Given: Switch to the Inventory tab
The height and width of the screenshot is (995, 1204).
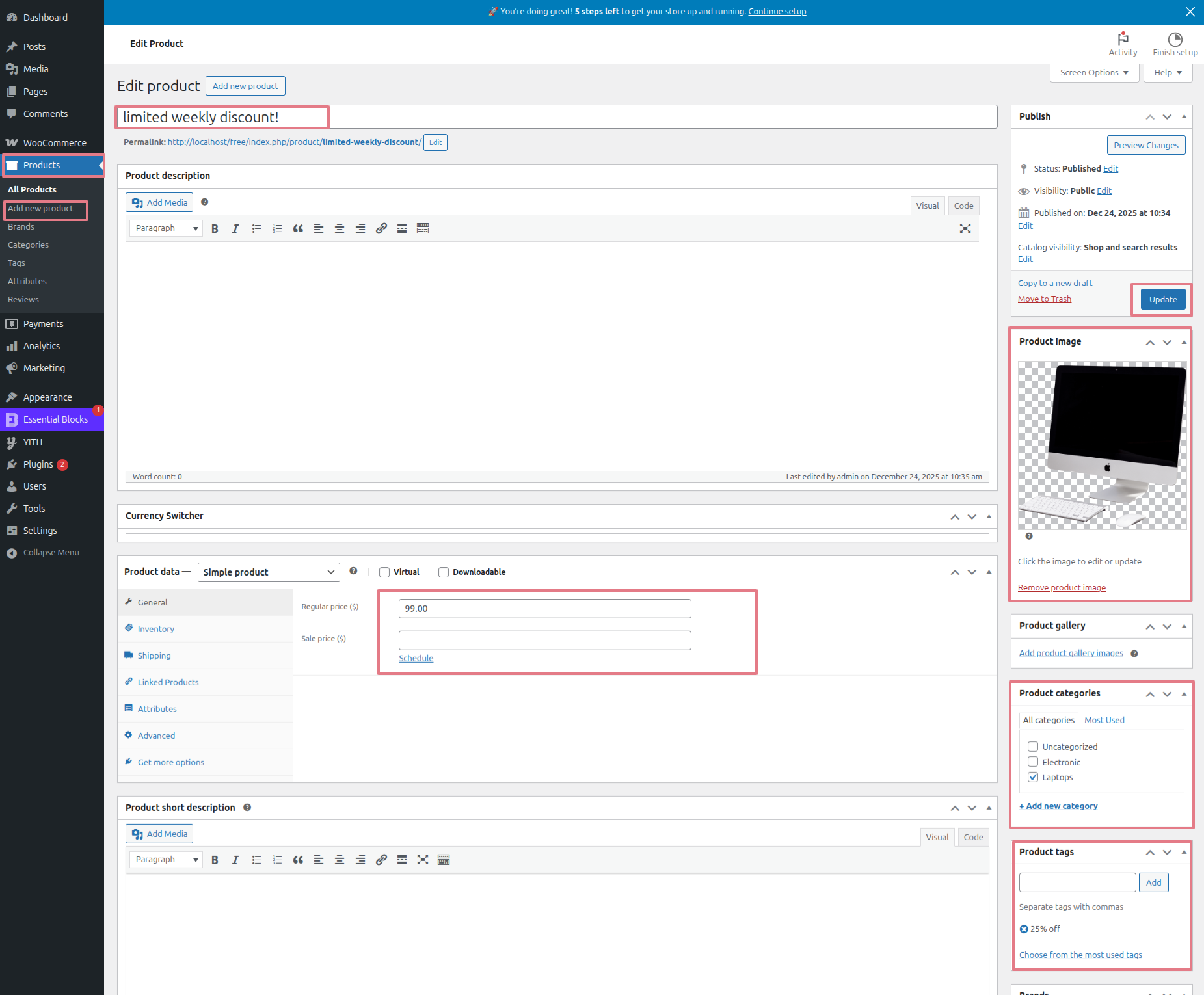Looking at the screenshot, I should pyautogui.click(x=156, y=629).
